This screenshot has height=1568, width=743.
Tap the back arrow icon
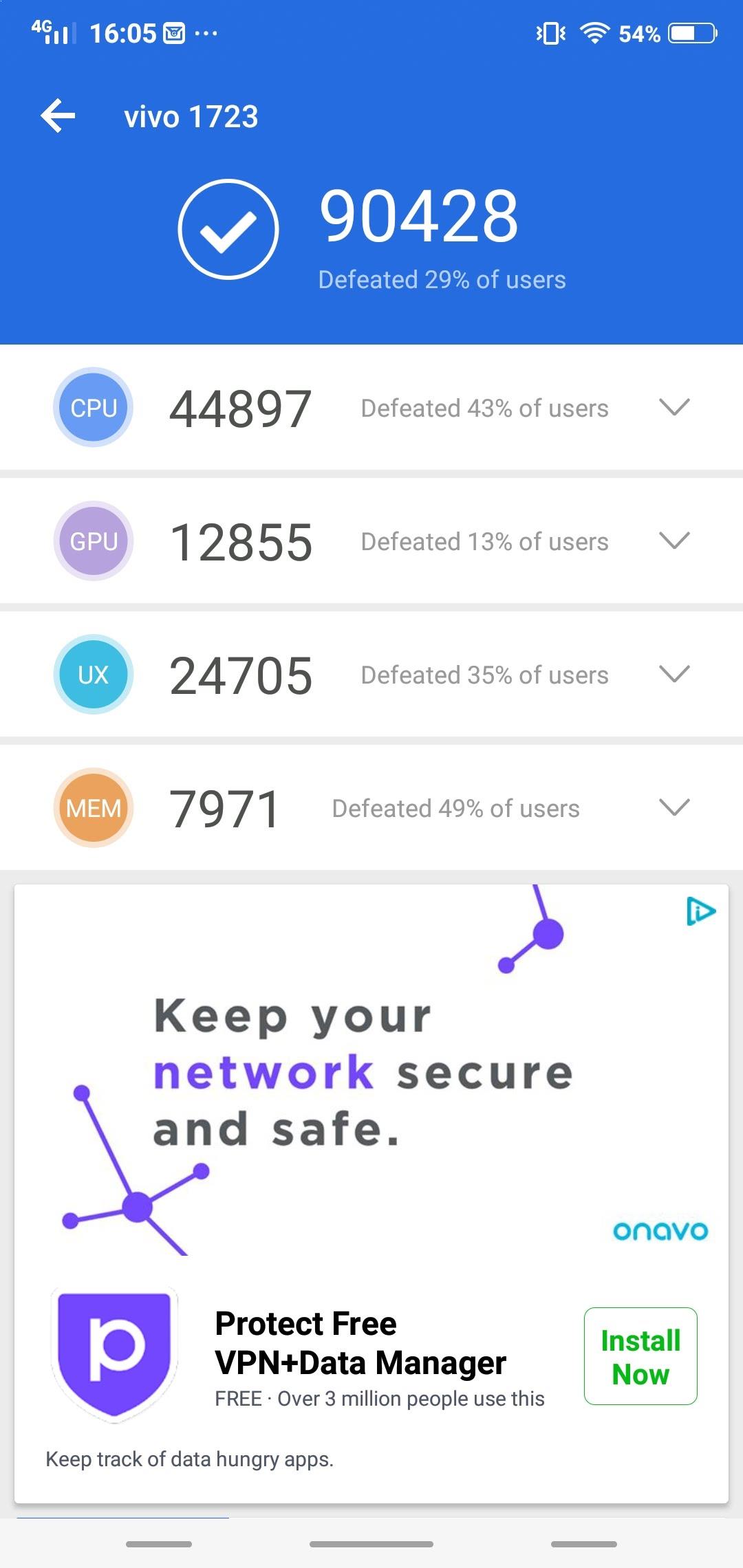tap(58, 116)
